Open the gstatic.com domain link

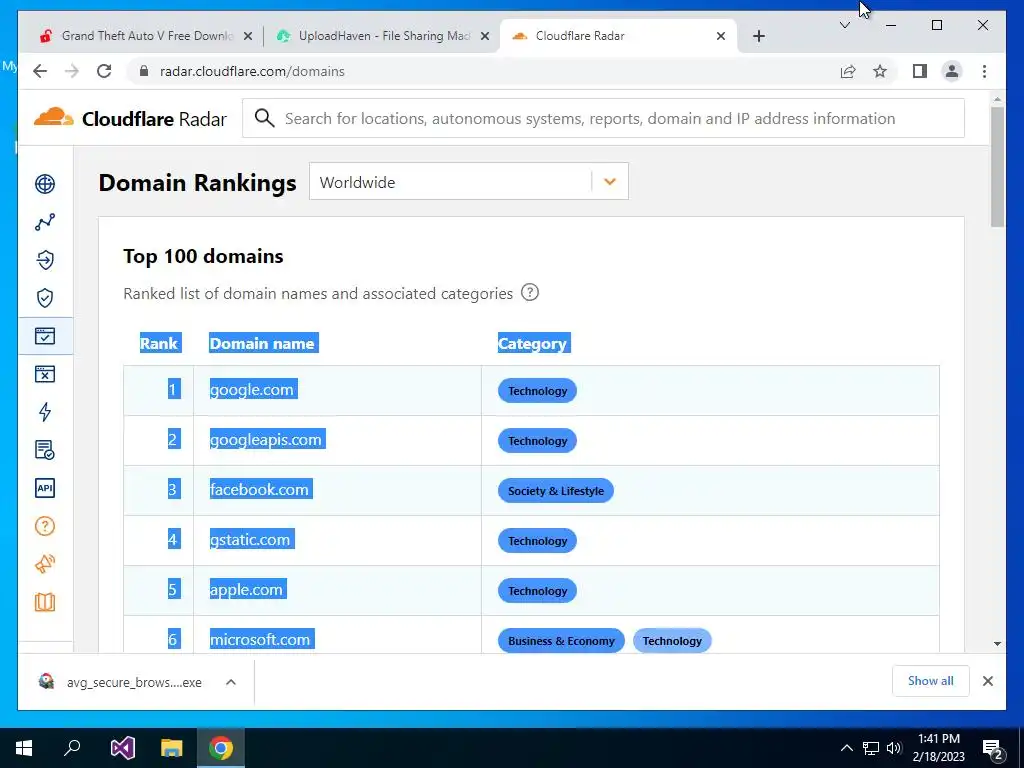click(x=251, y=539)
